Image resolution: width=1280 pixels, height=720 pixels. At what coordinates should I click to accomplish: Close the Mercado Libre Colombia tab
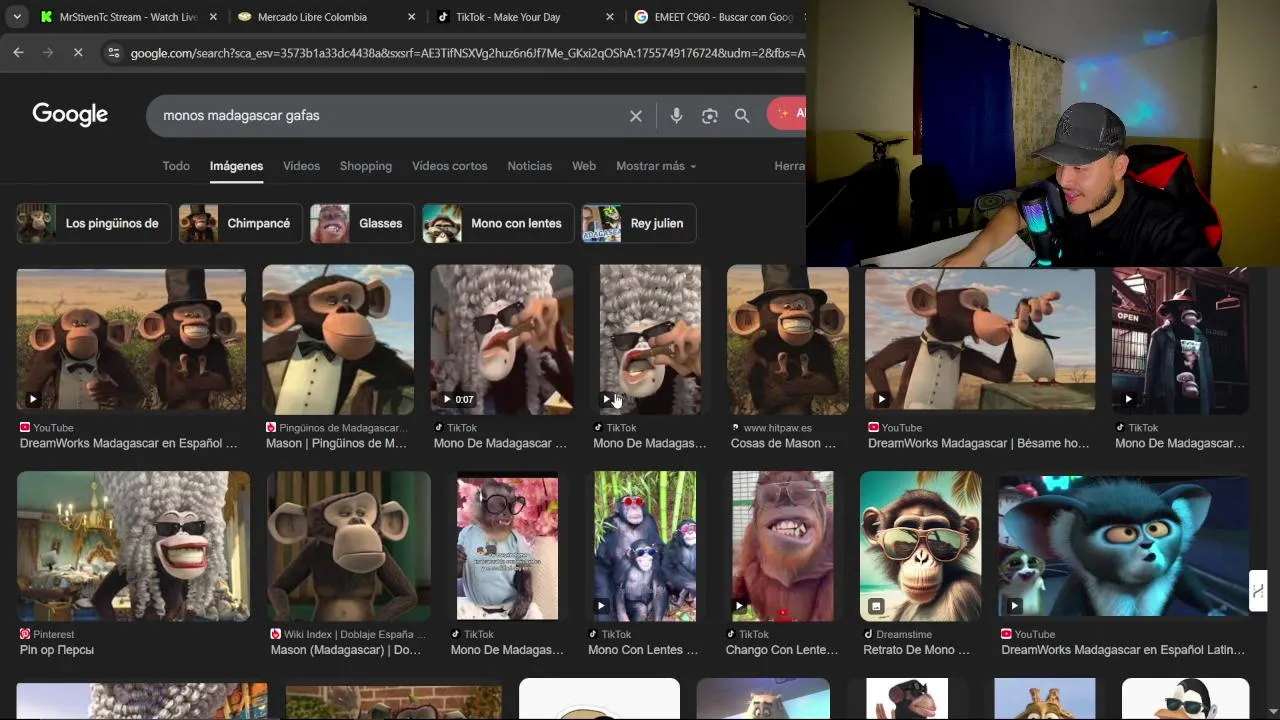(412, 17)
